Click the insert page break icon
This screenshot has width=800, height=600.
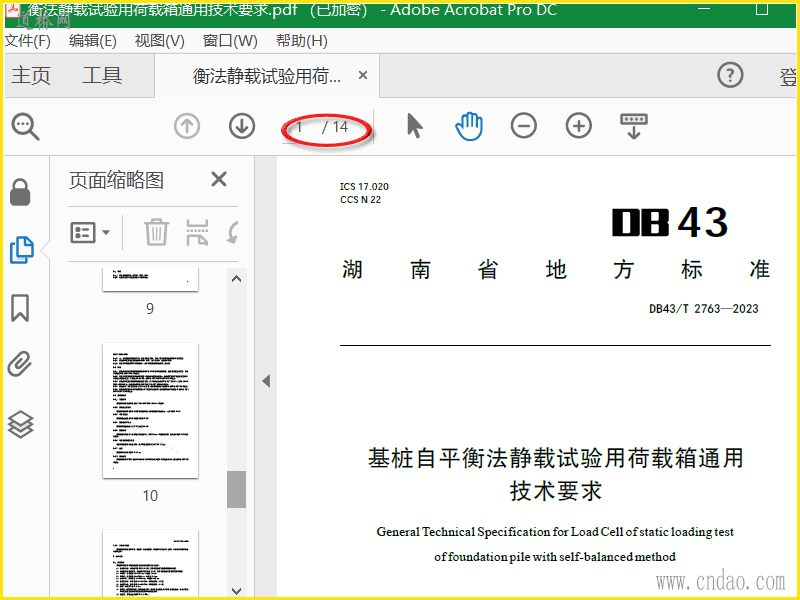click(197, 233)
